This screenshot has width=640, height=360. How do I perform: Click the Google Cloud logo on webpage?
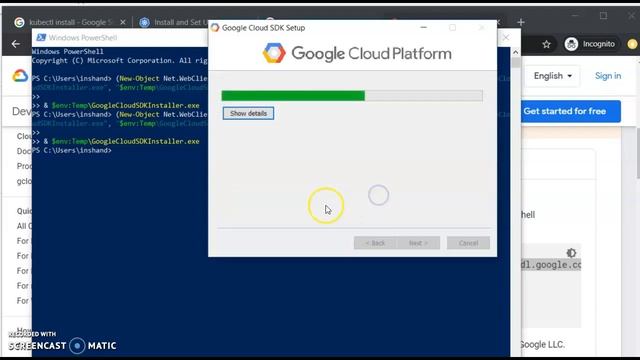point(20,76)
